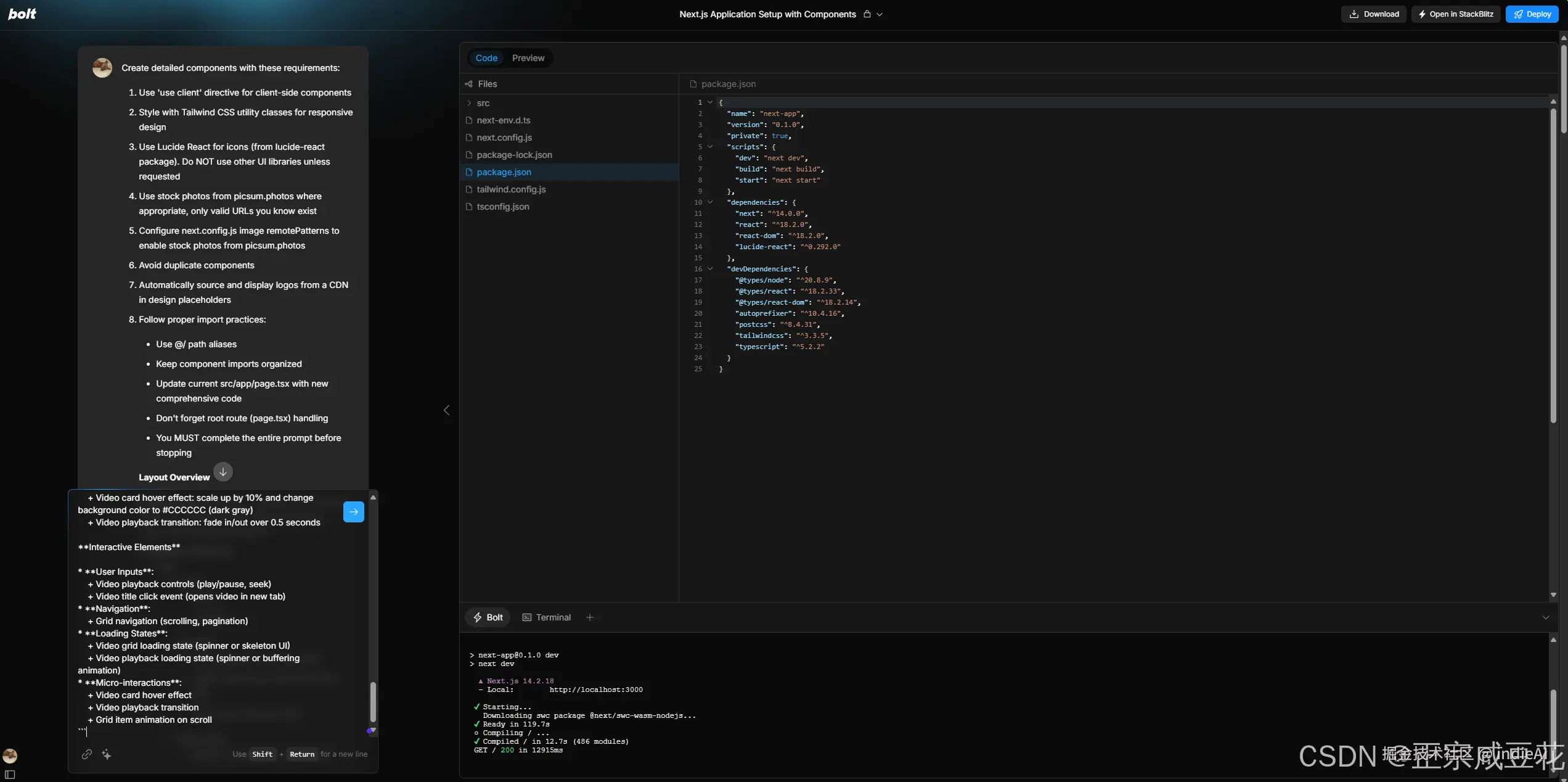1568x782 pixels.
Task: Open project title dropdown chevron
Action: click(880, 14)
